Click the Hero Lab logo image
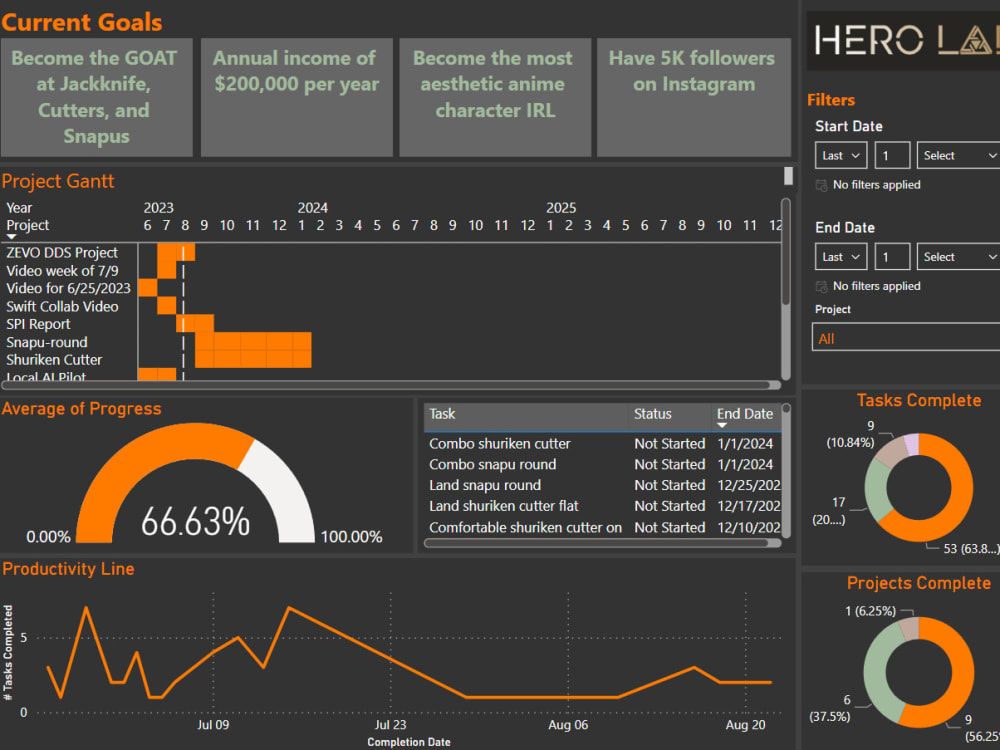 coord(903,40)
